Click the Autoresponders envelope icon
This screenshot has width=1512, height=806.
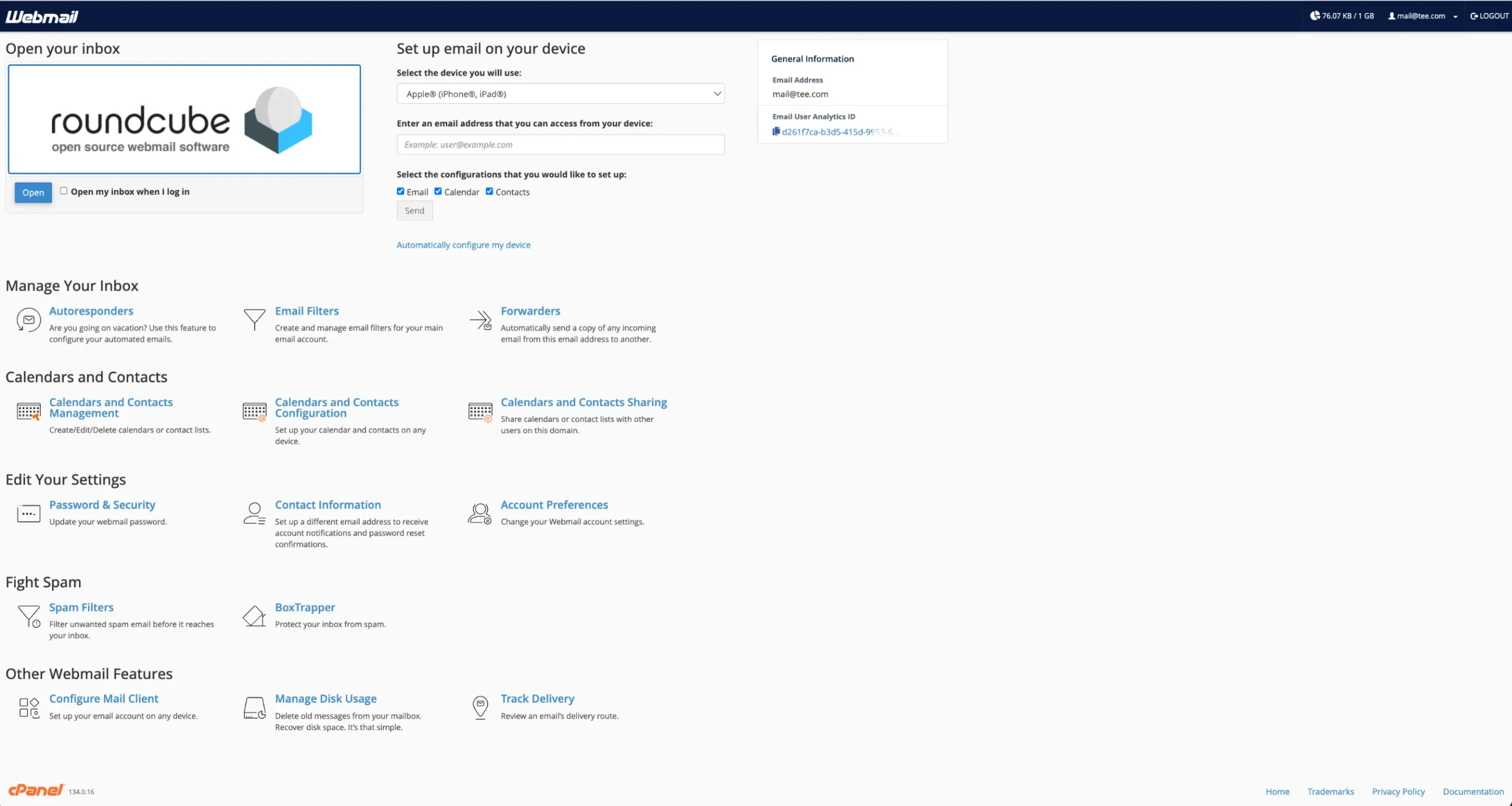tap(28, 320)
